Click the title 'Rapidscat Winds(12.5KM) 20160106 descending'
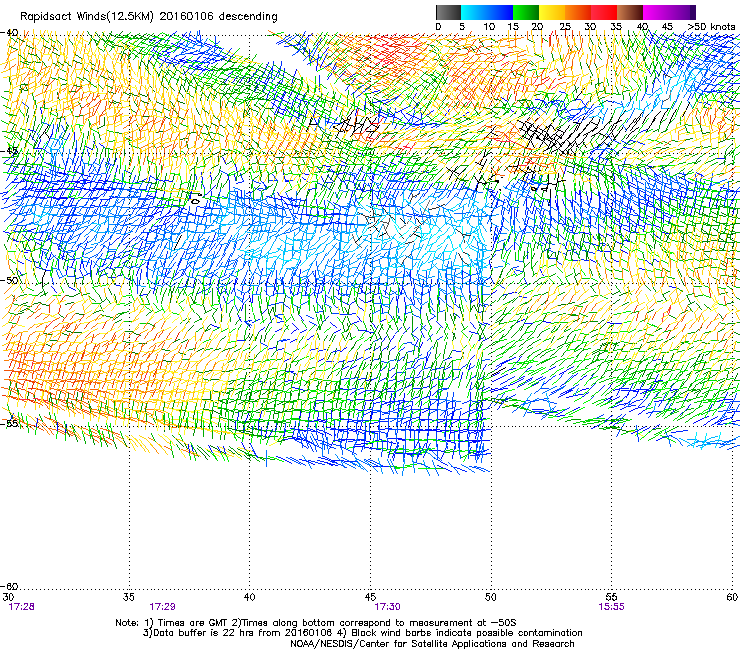 click(x=149, y=17)
